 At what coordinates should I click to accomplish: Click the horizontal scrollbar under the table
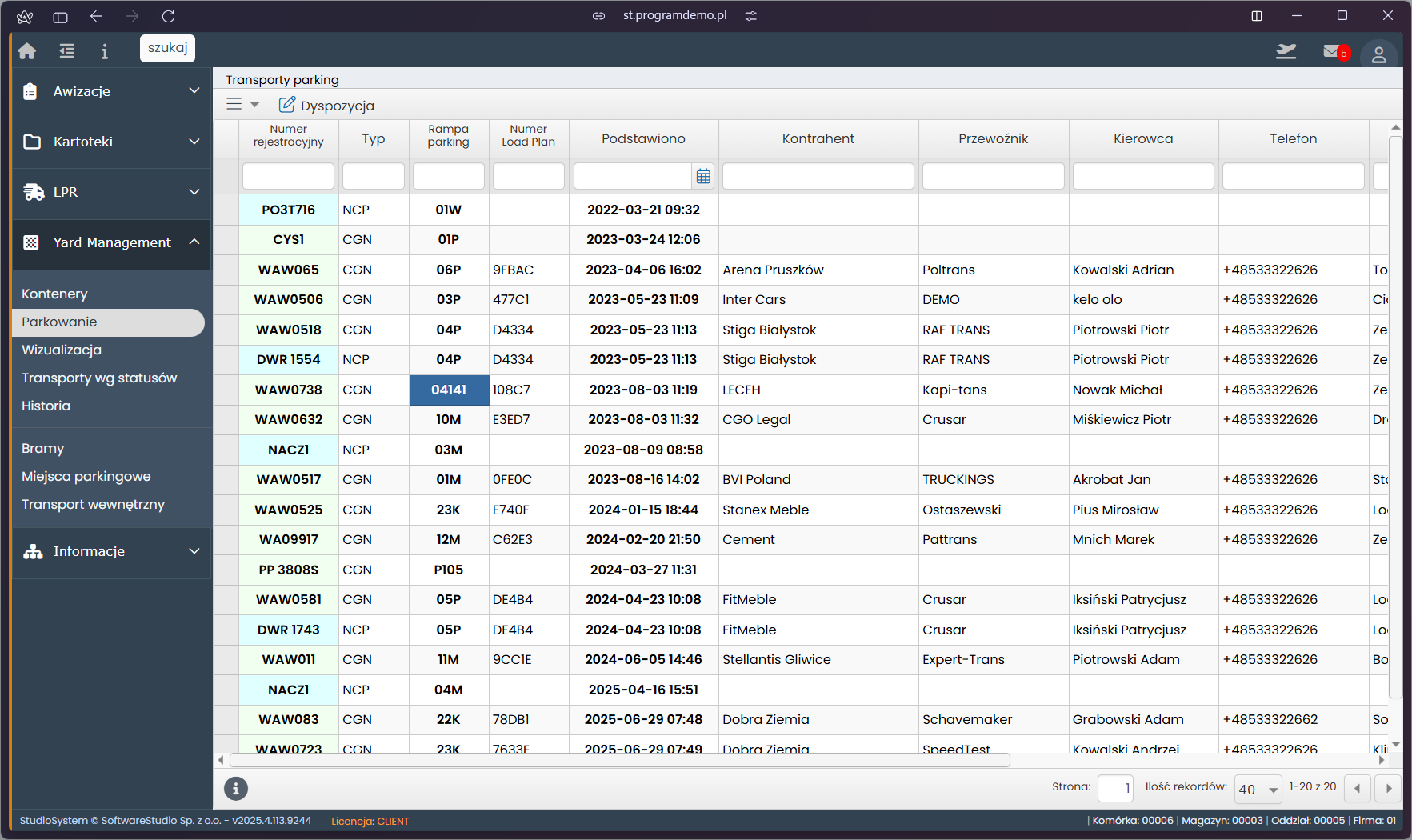[x=620, y=760]
